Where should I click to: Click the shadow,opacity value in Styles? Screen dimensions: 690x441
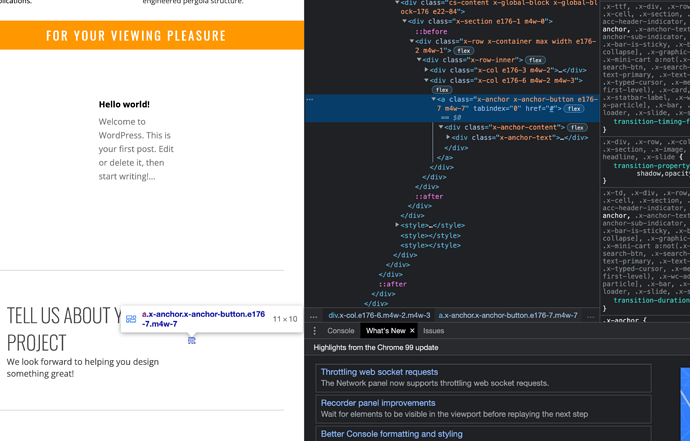click(x=663, y=174)
